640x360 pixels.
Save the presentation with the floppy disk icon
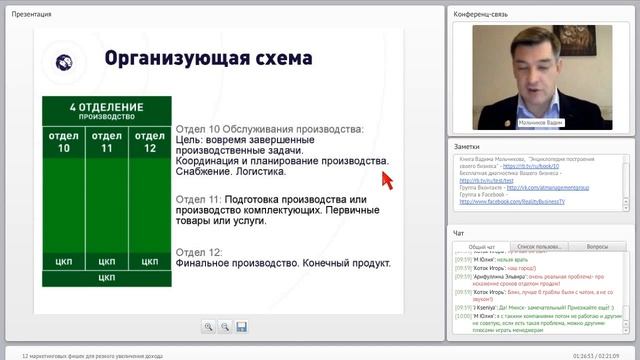pyautogui.click(x=241, y=327)
